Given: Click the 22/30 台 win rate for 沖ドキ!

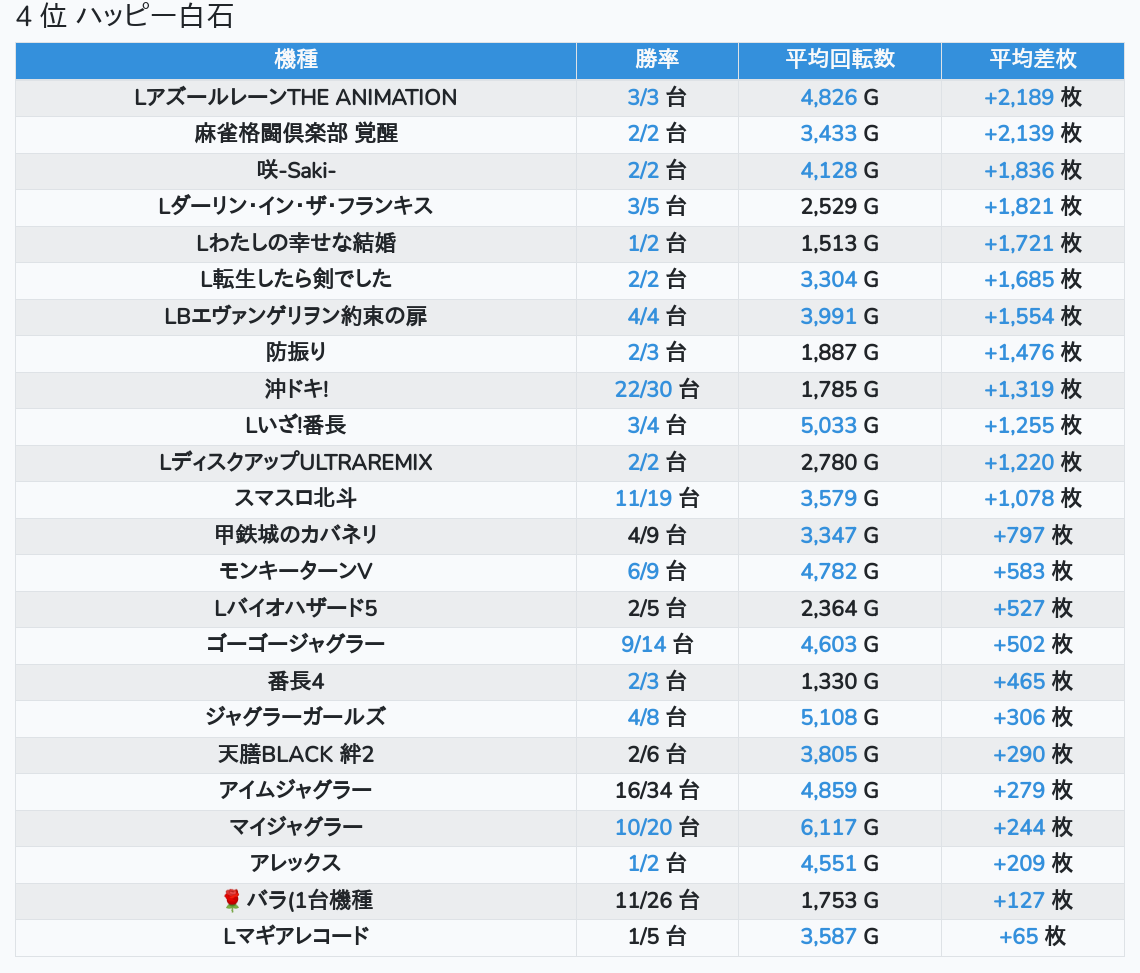Looking at the screenshot, I should click(657, 389).
